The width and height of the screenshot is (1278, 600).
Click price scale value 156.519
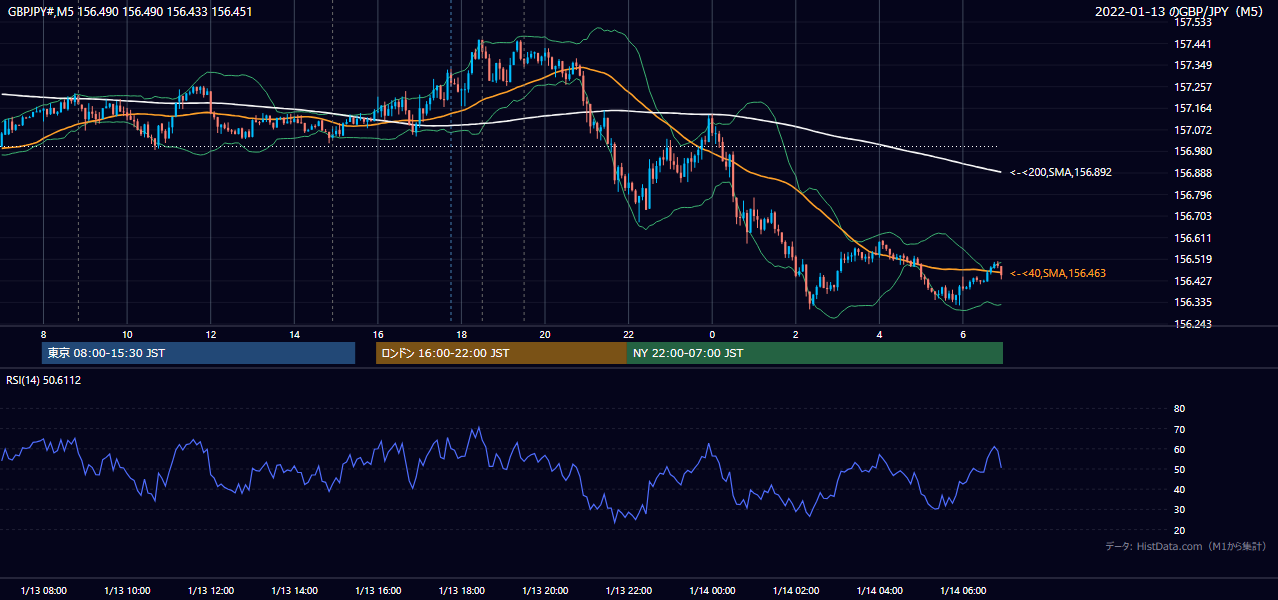[1193, 259]
